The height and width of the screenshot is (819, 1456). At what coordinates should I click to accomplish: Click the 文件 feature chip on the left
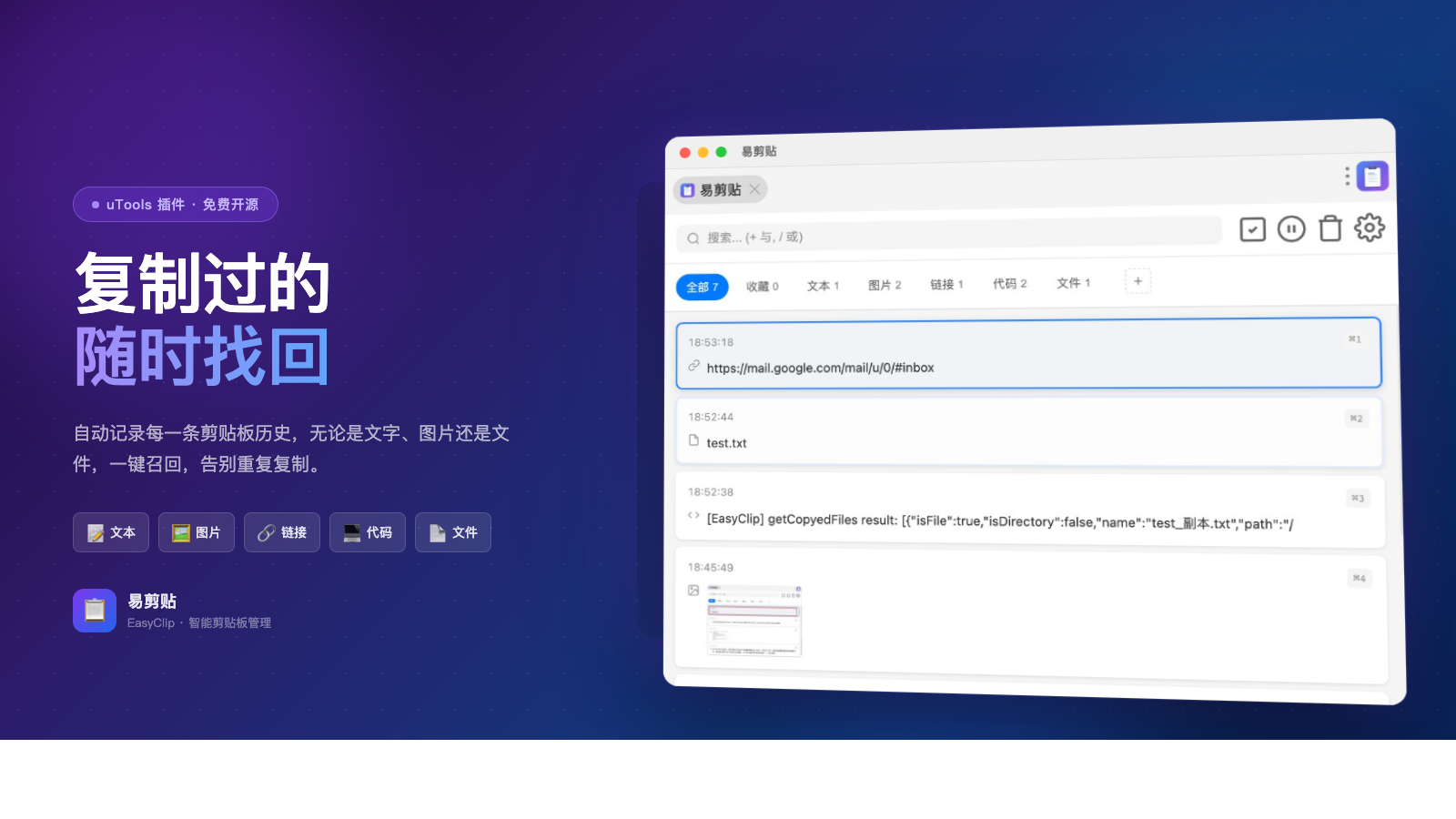pos(453,532)
